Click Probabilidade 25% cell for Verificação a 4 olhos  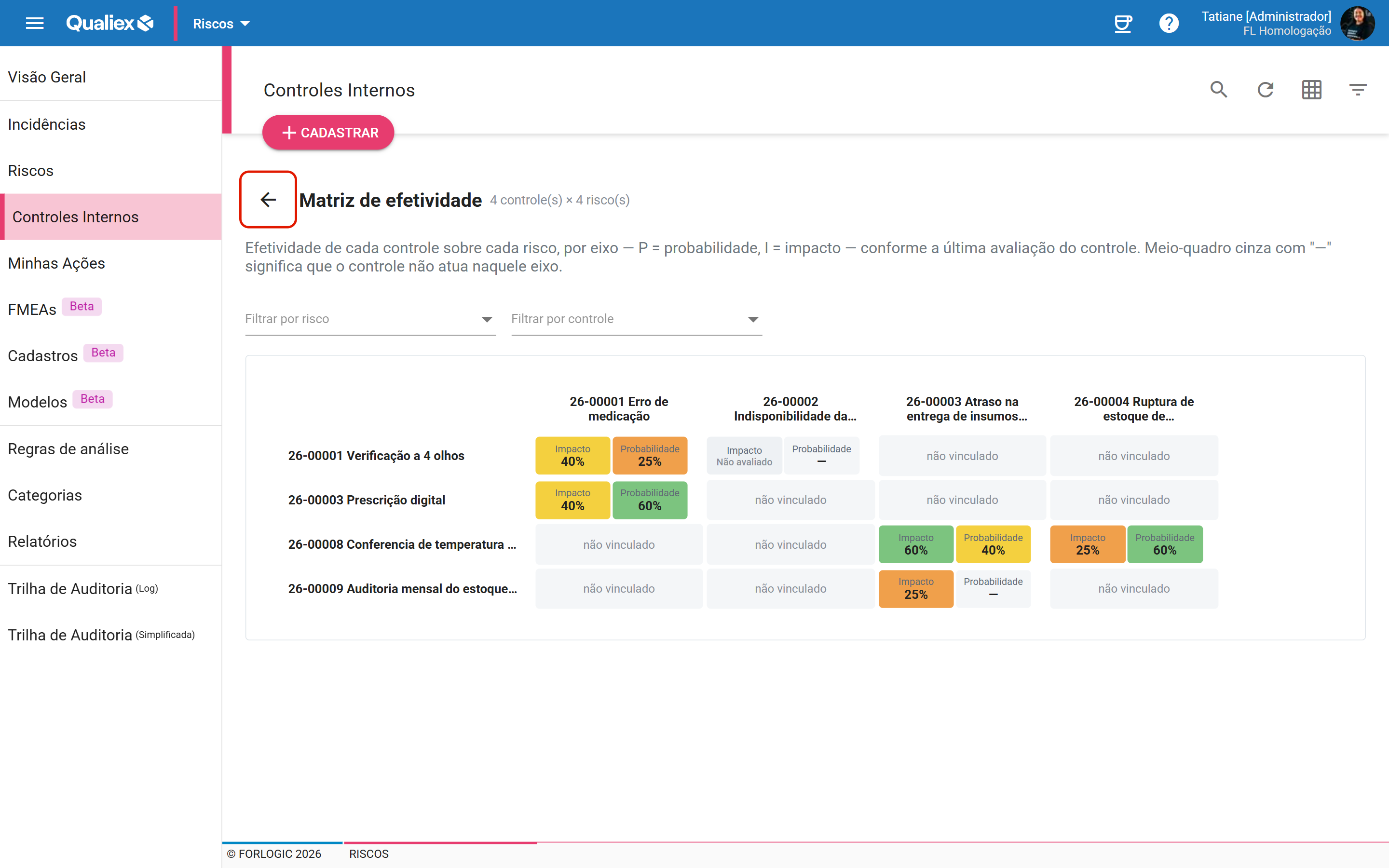click(x=650, y=456)
